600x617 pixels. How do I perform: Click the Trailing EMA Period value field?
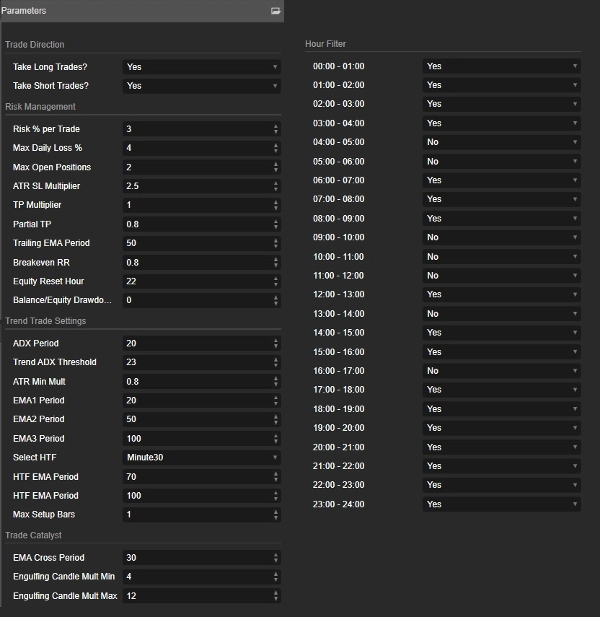[x=201, y=243]
